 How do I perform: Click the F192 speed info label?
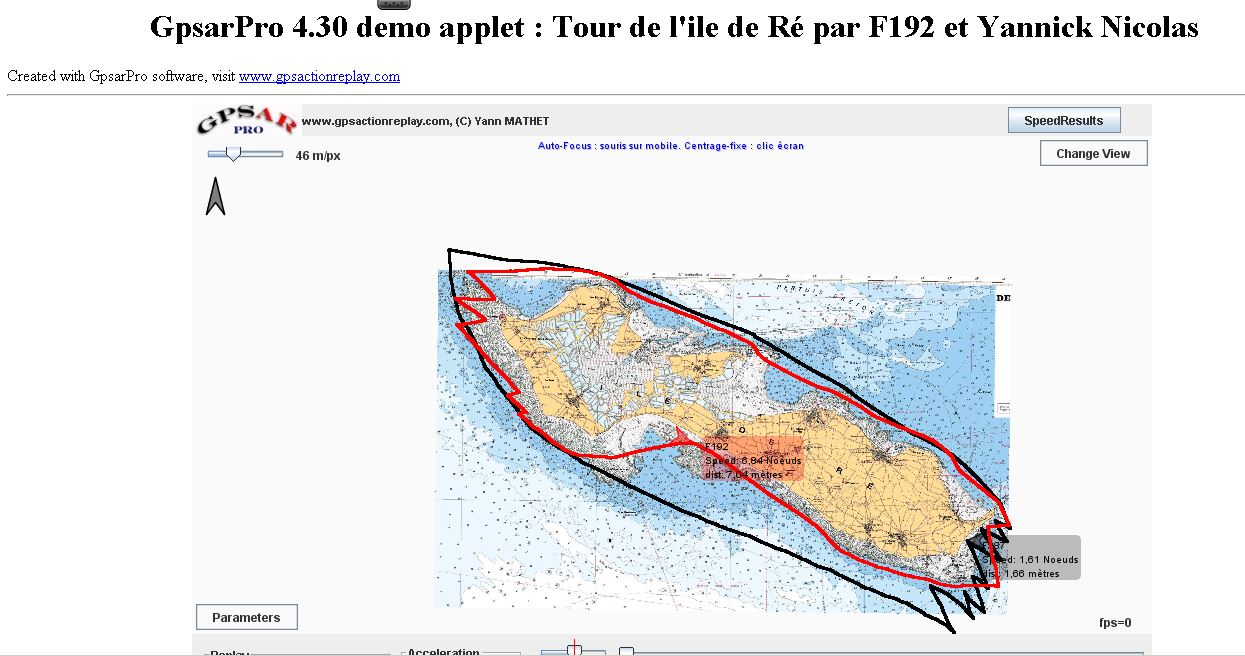point(753,459)
